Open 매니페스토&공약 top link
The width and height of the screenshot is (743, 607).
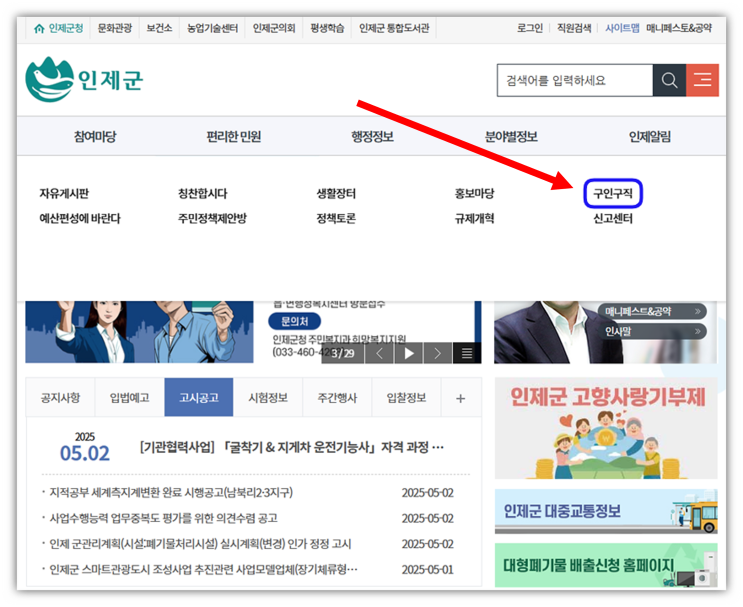click(x=679, y=28)
